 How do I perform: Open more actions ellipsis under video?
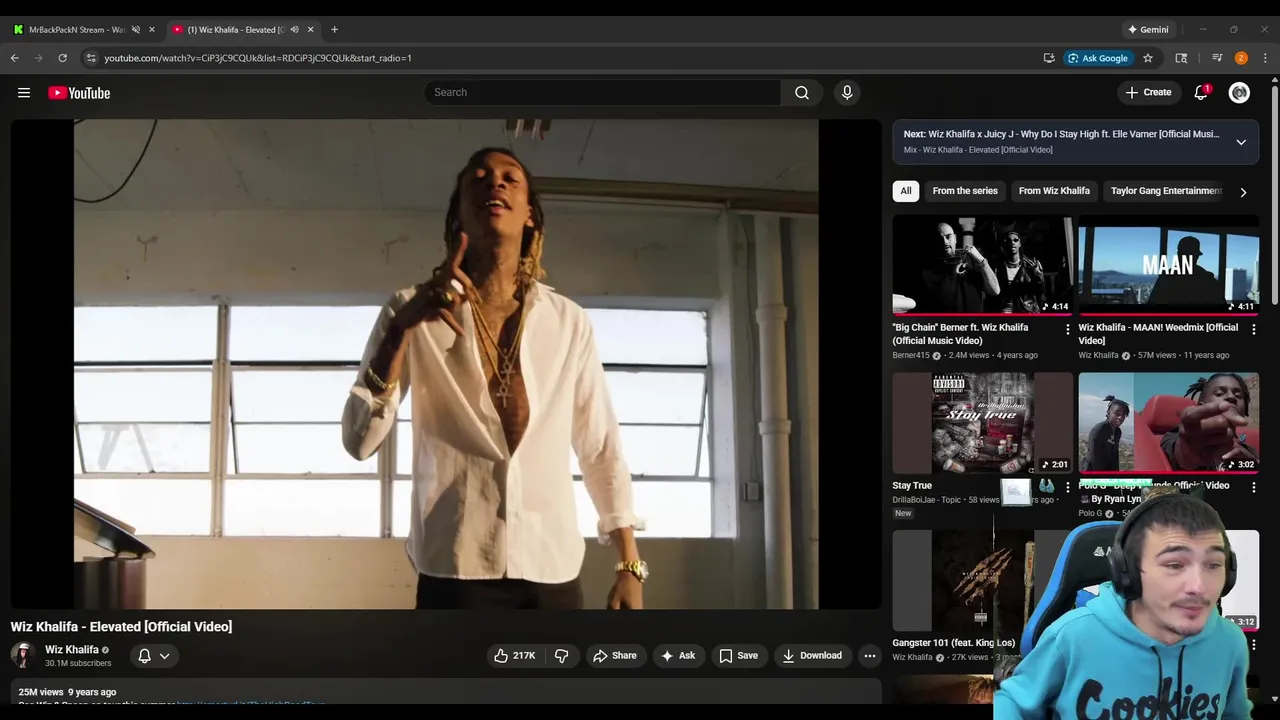click(x=870, y=655)
